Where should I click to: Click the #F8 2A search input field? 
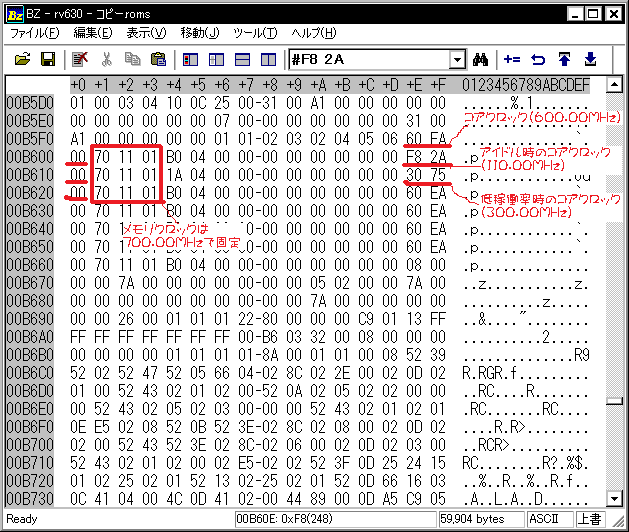click(x=369, y=60)
